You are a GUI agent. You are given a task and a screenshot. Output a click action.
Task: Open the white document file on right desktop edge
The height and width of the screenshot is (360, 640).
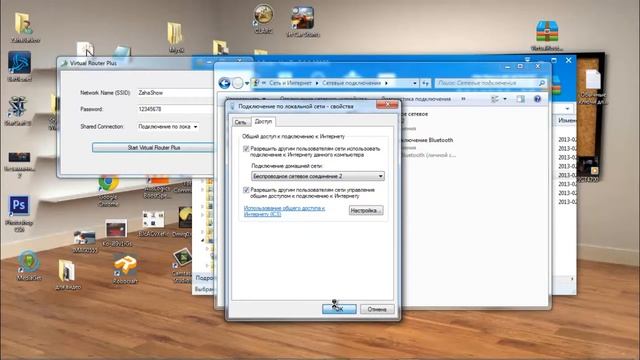click(x=593, y=87)
